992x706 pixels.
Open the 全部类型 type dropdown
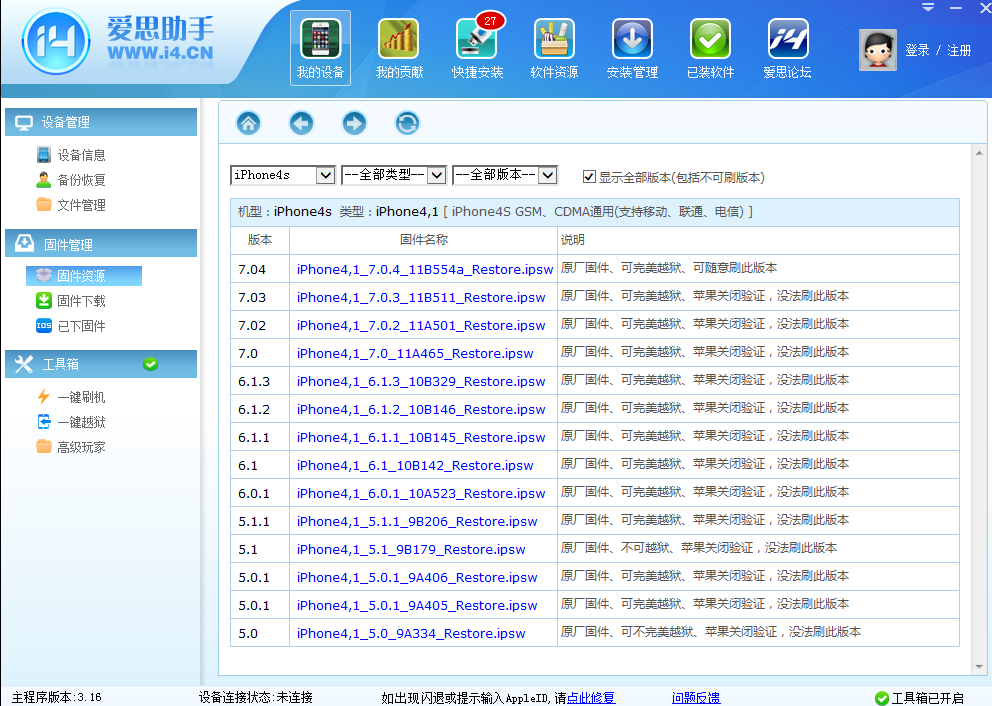tap(394, 175)
